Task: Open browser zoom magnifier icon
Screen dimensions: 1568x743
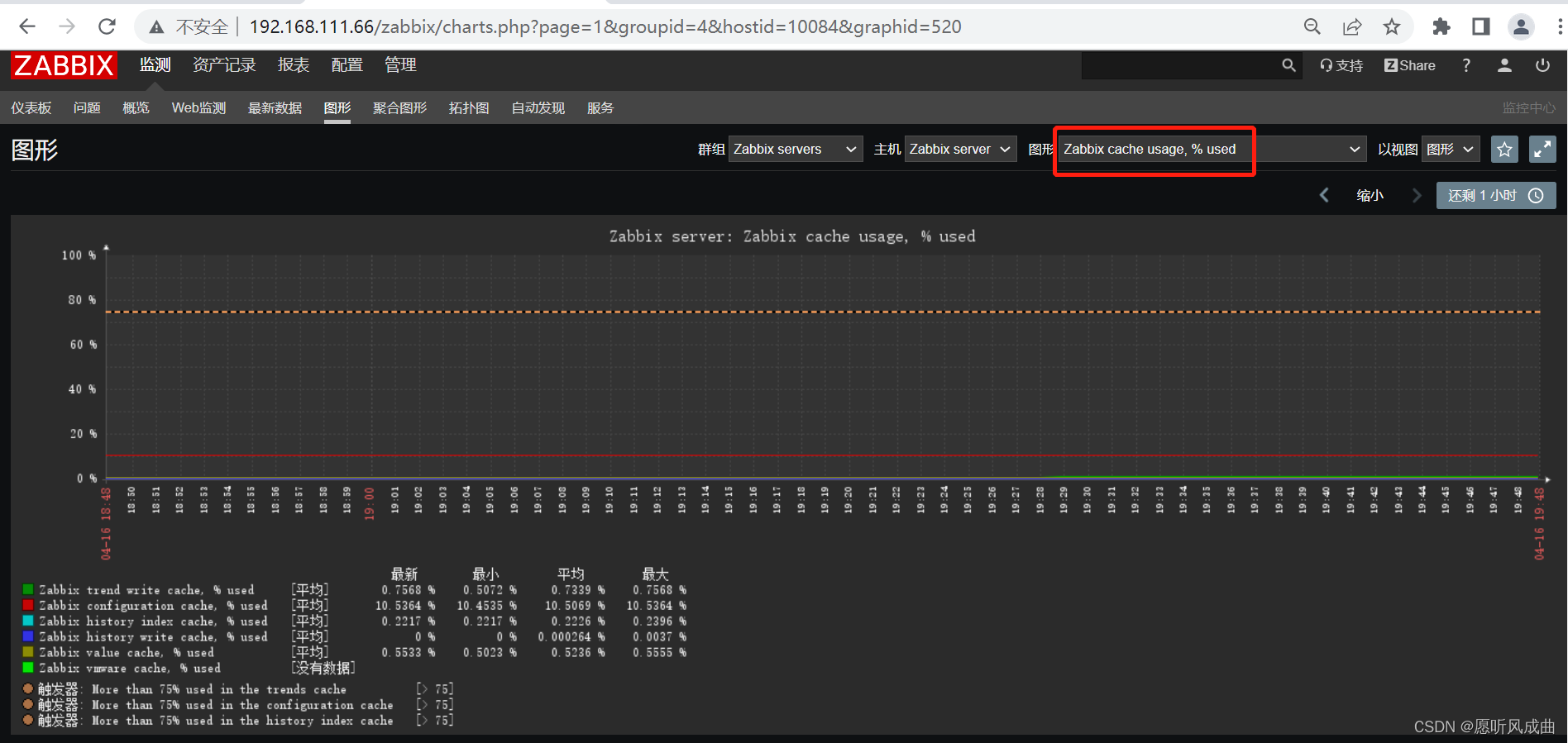Action: point(1312,26)
